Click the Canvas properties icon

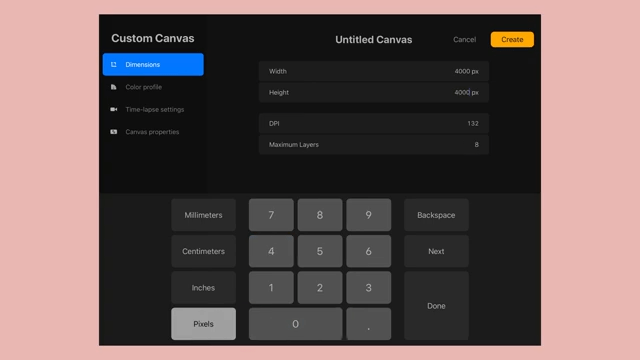tap(113, 132)
